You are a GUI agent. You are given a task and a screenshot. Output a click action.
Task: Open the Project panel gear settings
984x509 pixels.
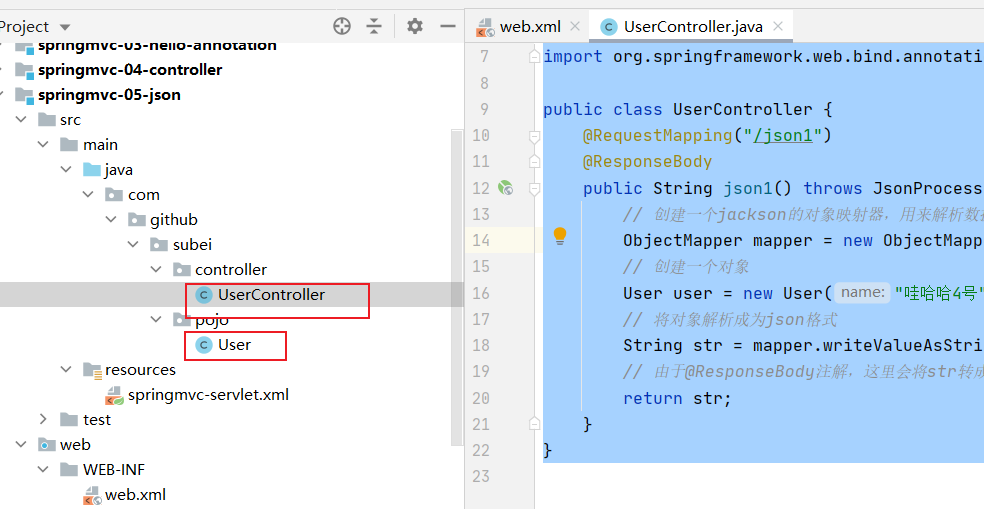(415, 26)
